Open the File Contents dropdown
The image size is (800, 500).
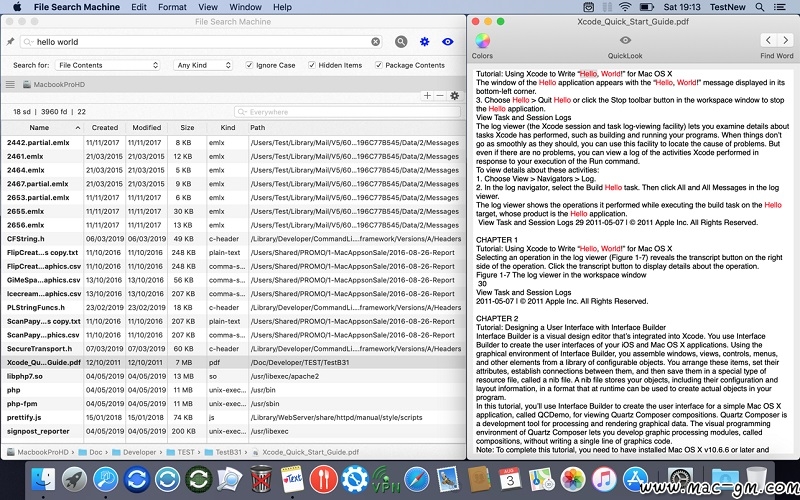pyautogui.click(x=108, y=65)
